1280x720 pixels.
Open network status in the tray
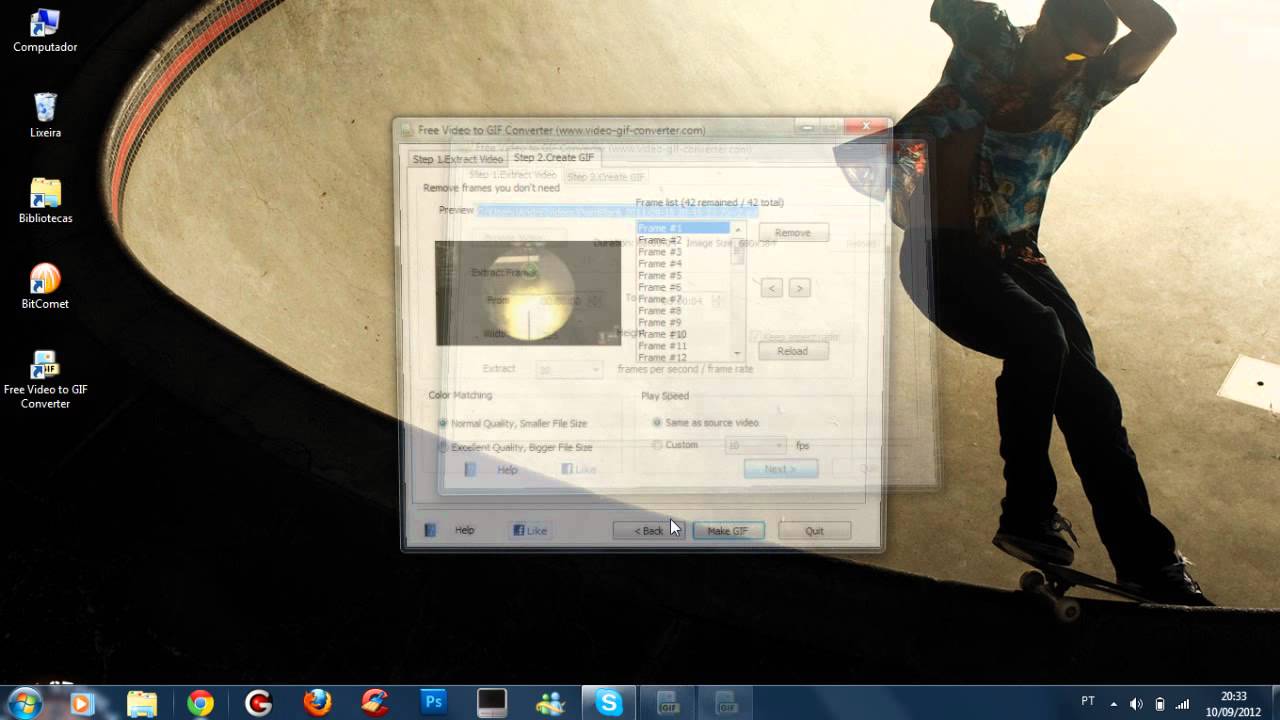point(1183,703)
